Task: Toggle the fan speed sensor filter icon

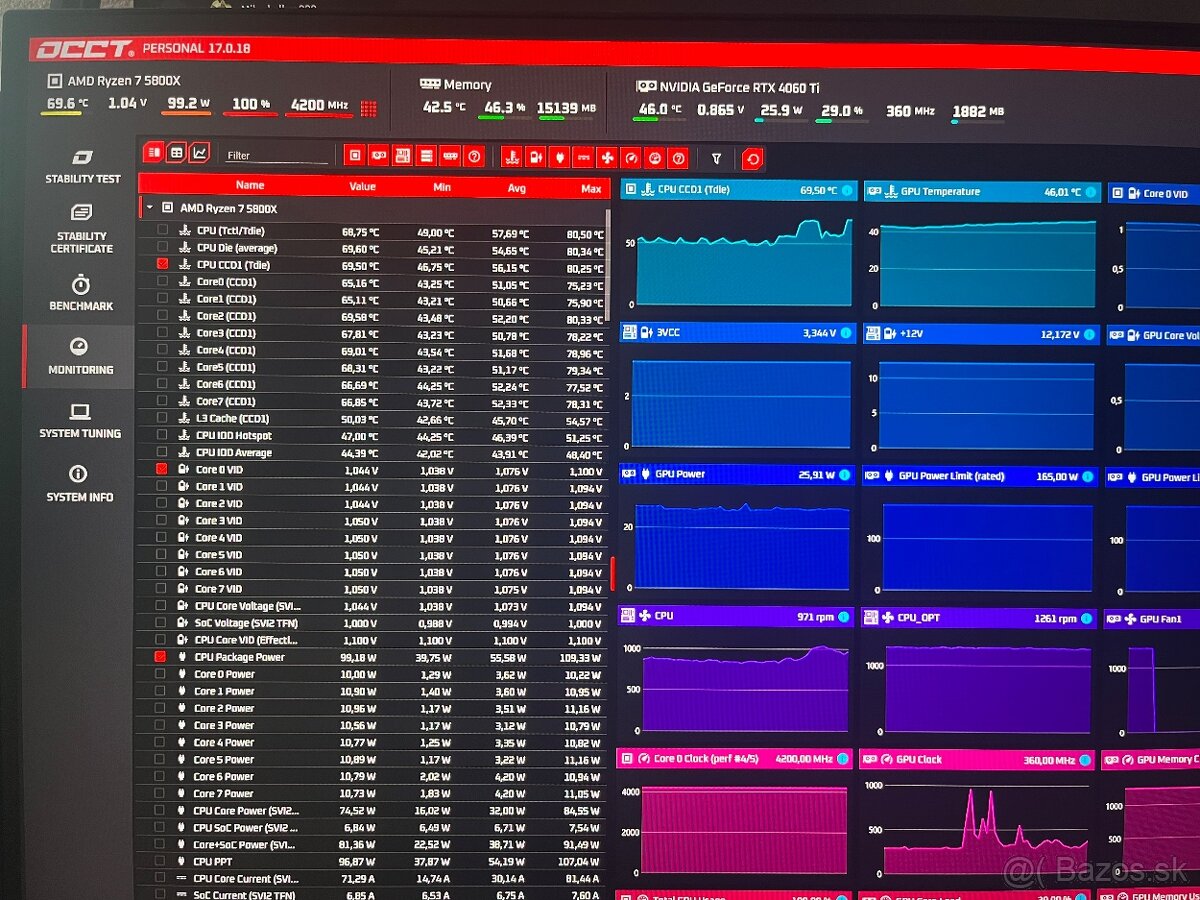Action: tap(607, 158)
